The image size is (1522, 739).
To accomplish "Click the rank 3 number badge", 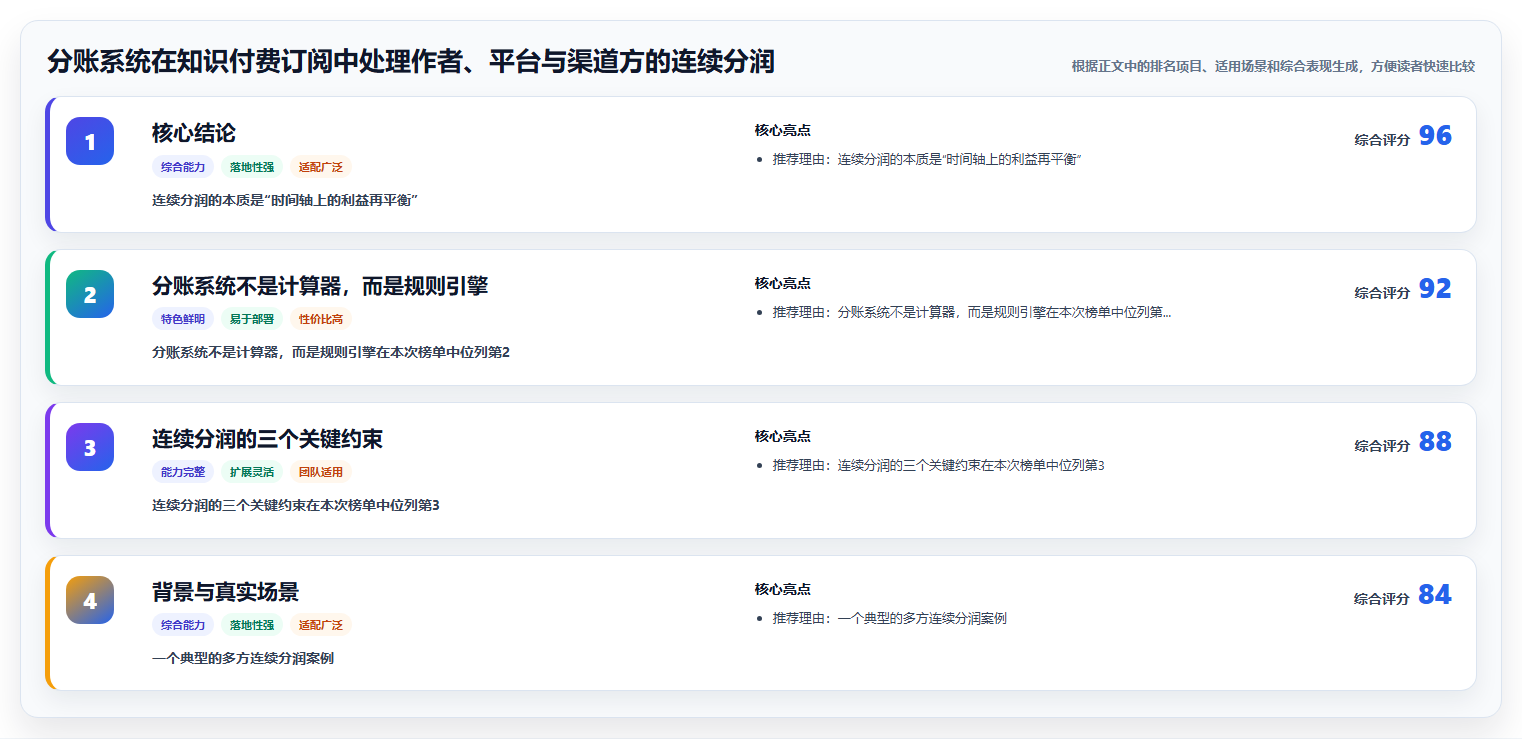I will [90, 447].
